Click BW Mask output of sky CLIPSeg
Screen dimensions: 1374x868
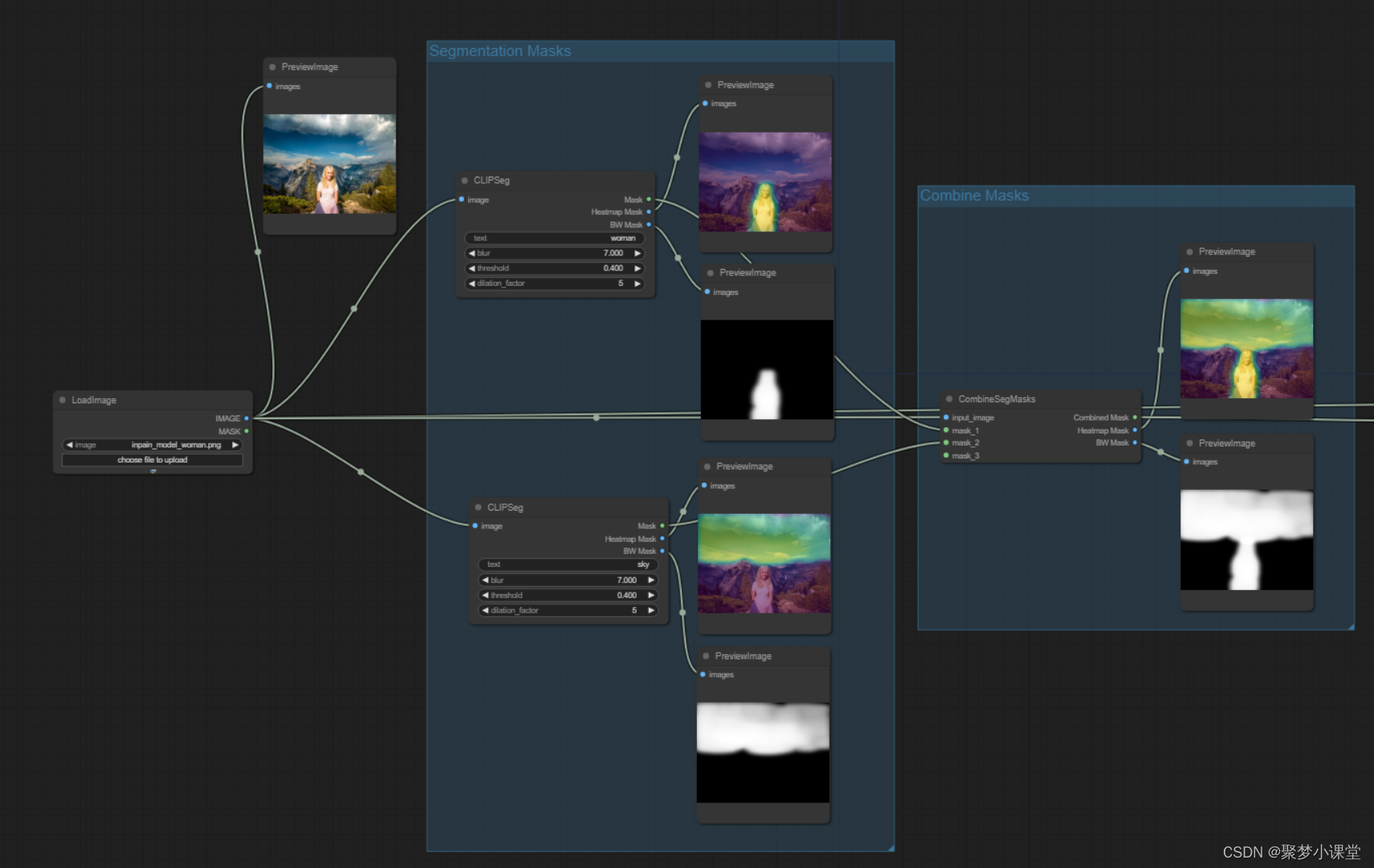(x=663, y=551)
